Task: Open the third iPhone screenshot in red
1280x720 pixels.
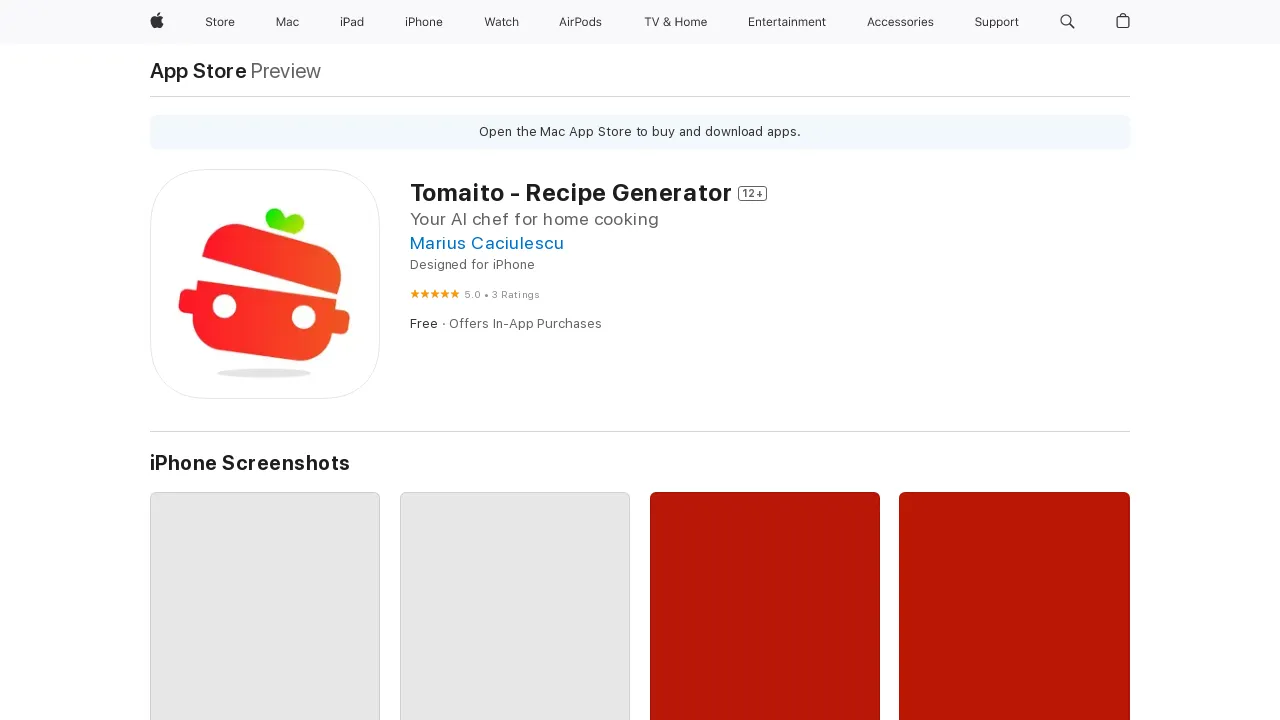Action: 765,606
